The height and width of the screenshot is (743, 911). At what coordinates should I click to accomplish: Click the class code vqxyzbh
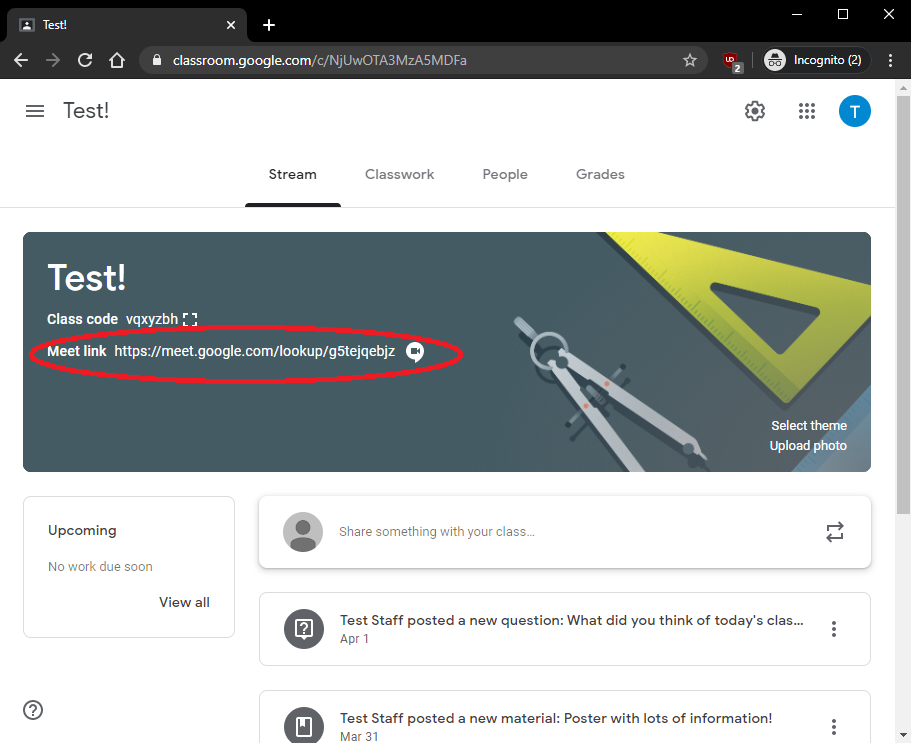(152, 319)
